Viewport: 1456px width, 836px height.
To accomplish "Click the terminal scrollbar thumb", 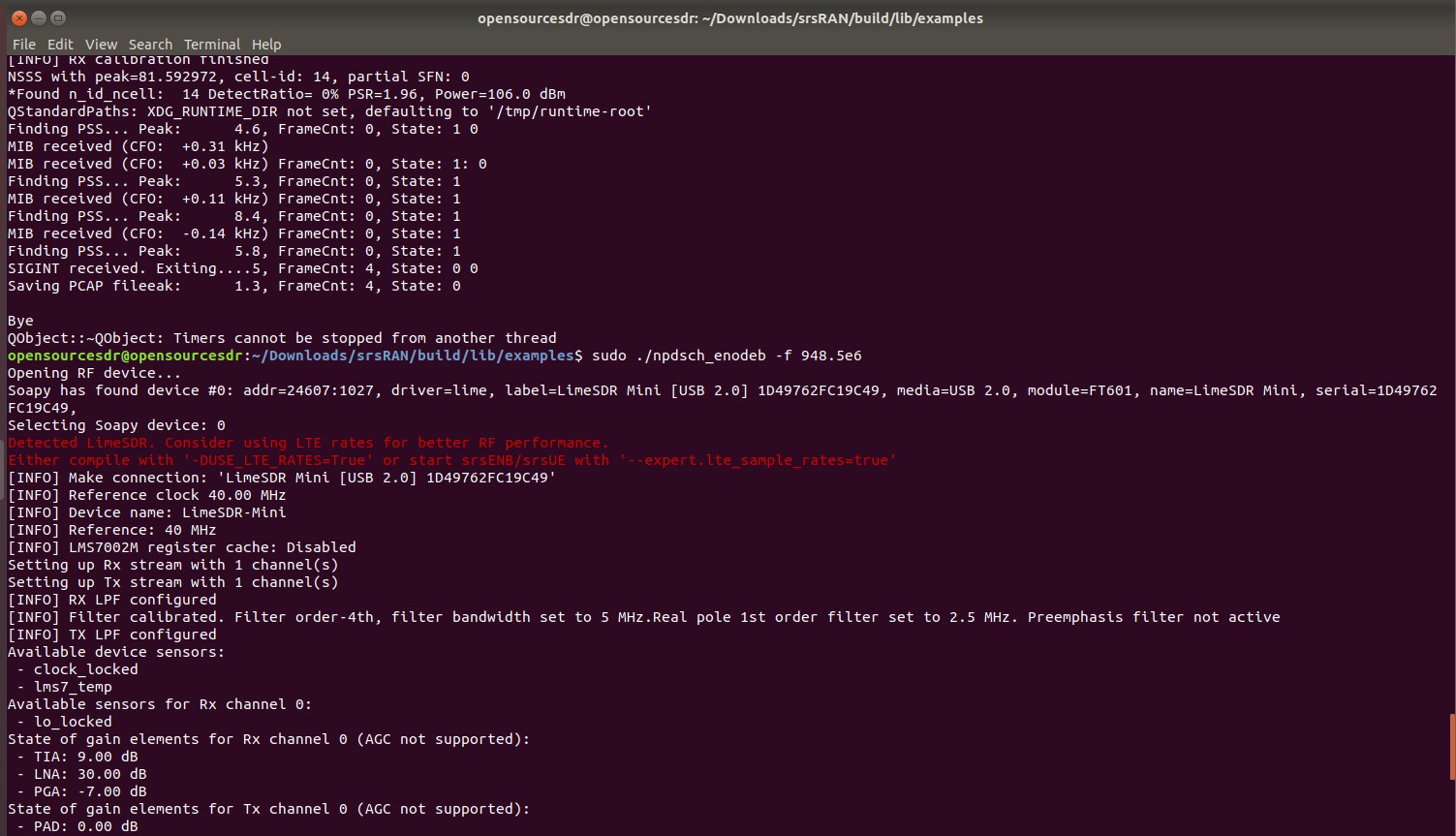I will pos(1451,746).
